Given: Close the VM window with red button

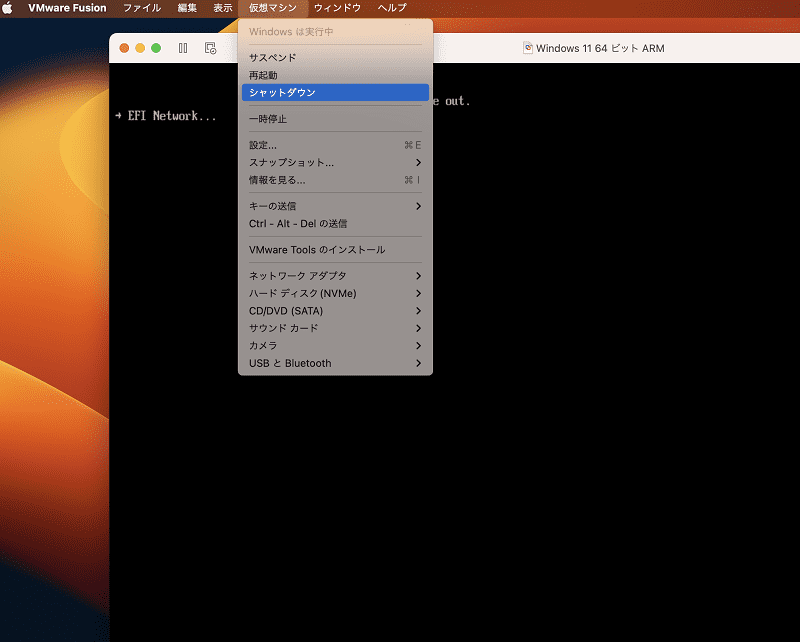Looking at the screenshot, I should (124, 48).
